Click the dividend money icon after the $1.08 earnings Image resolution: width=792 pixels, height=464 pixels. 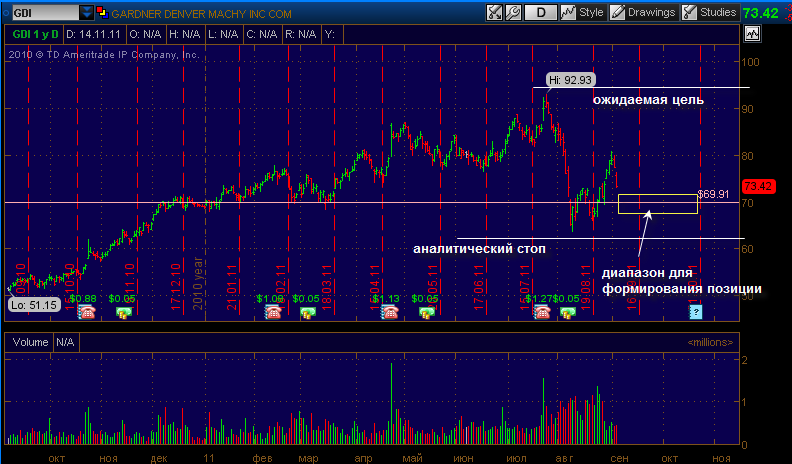307,313
